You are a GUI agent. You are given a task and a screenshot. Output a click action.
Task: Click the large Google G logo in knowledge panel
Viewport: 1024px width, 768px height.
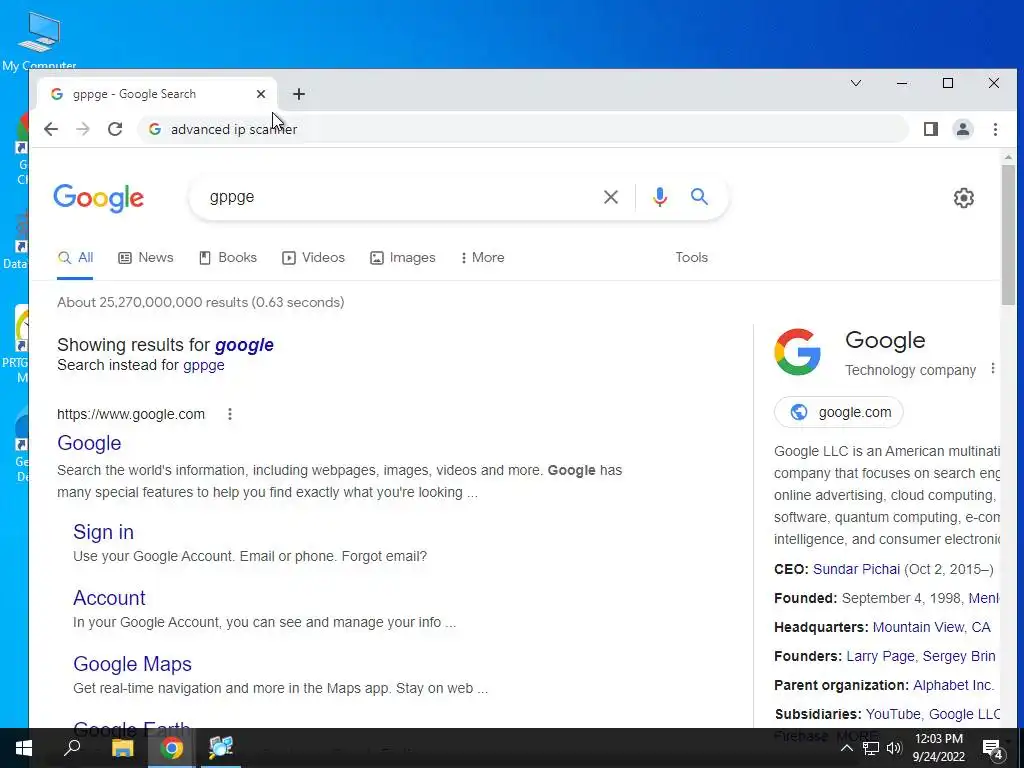[x=797, y=352]
